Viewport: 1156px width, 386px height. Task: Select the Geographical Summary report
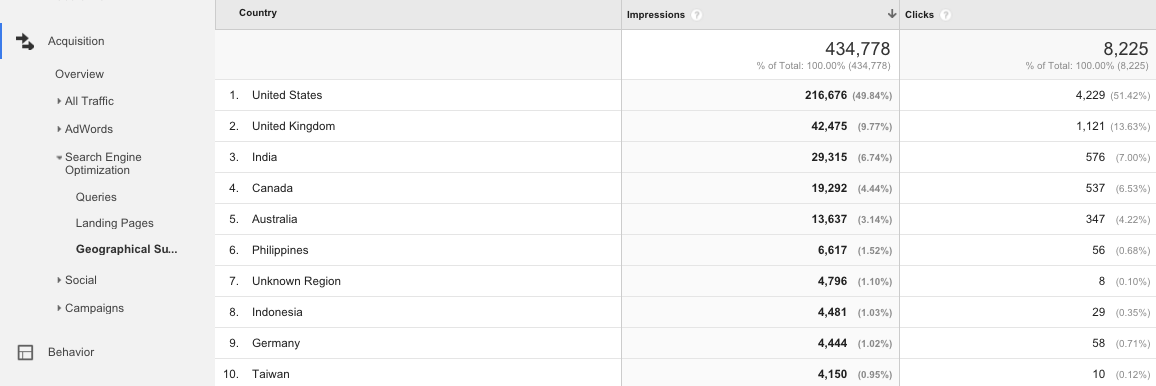(127, 249)
